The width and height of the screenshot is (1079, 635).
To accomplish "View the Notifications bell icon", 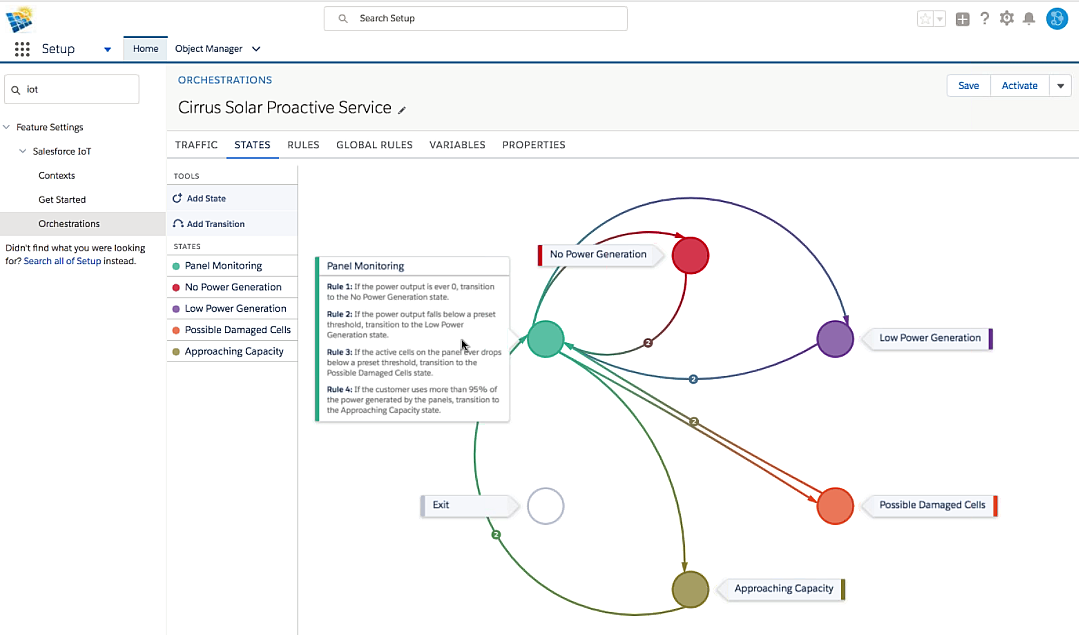I will [x=1029, y=19].
